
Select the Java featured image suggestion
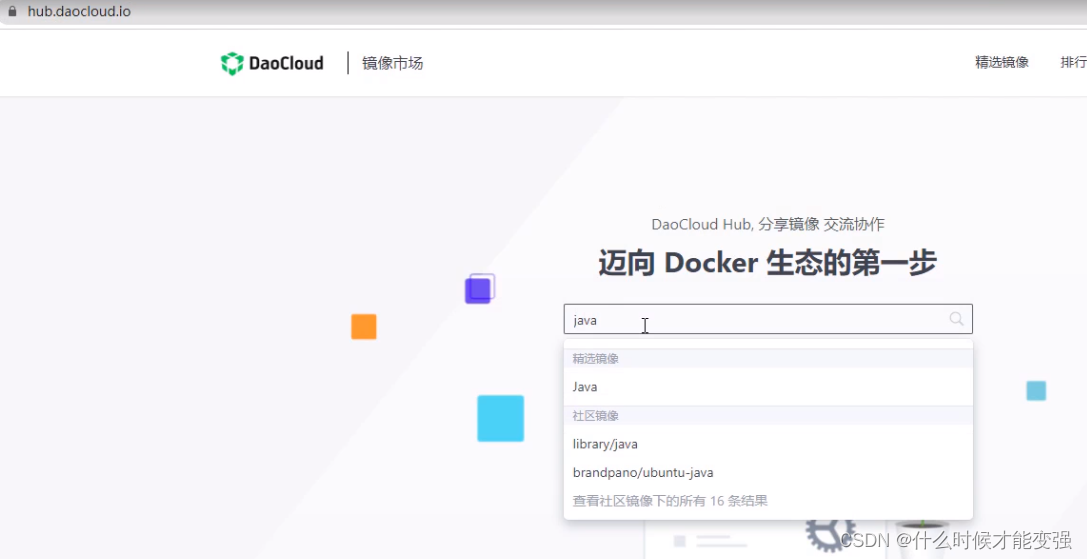pos(768,387)
